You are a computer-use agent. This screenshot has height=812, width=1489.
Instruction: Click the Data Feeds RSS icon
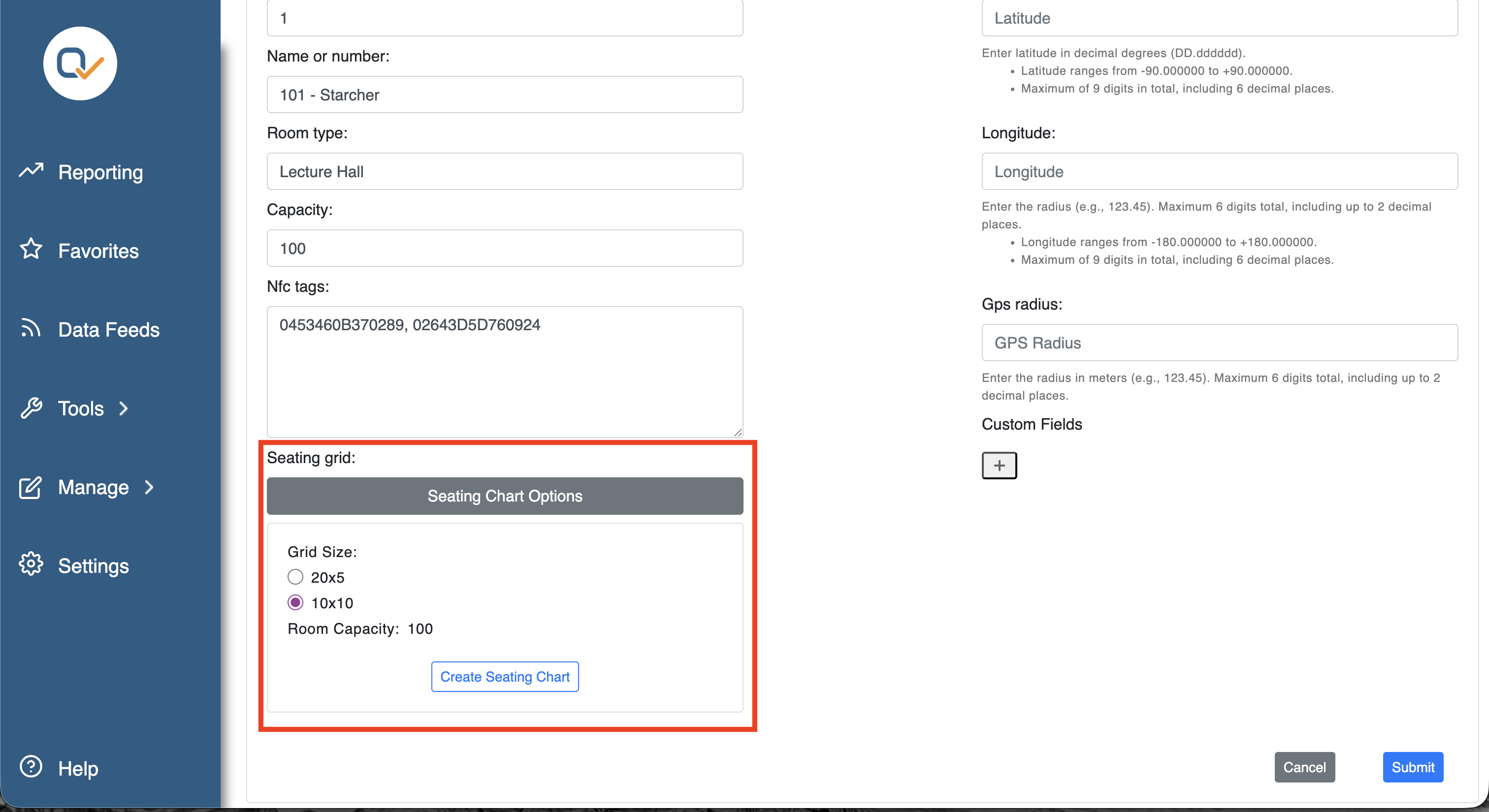(x=31, y=328)
